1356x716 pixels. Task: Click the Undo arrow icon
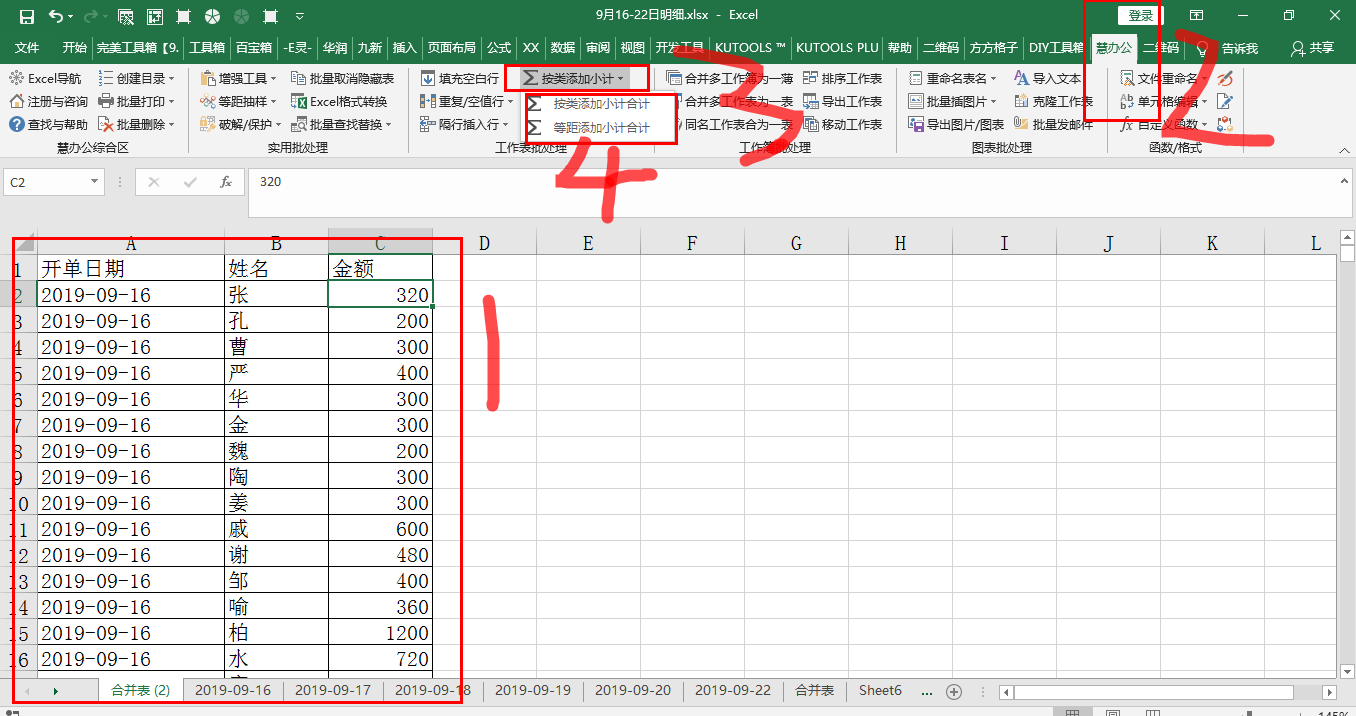point(57,16)
